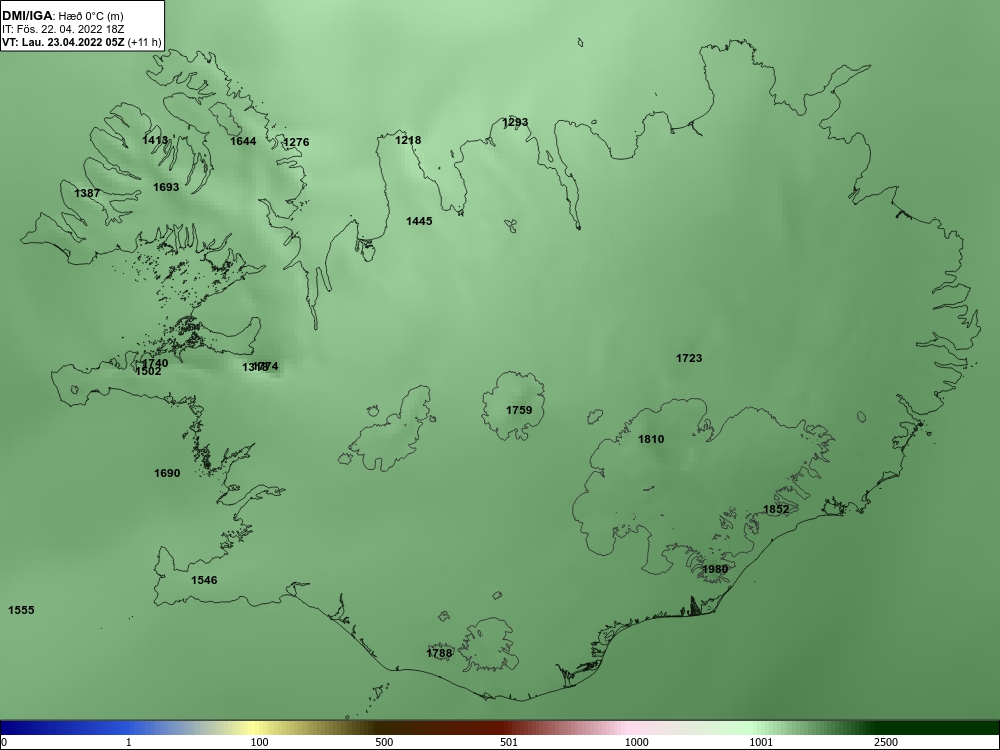This screenshot has height=750, width=1000.
Task: Click the 1387 height value
Action: point(87,193)
